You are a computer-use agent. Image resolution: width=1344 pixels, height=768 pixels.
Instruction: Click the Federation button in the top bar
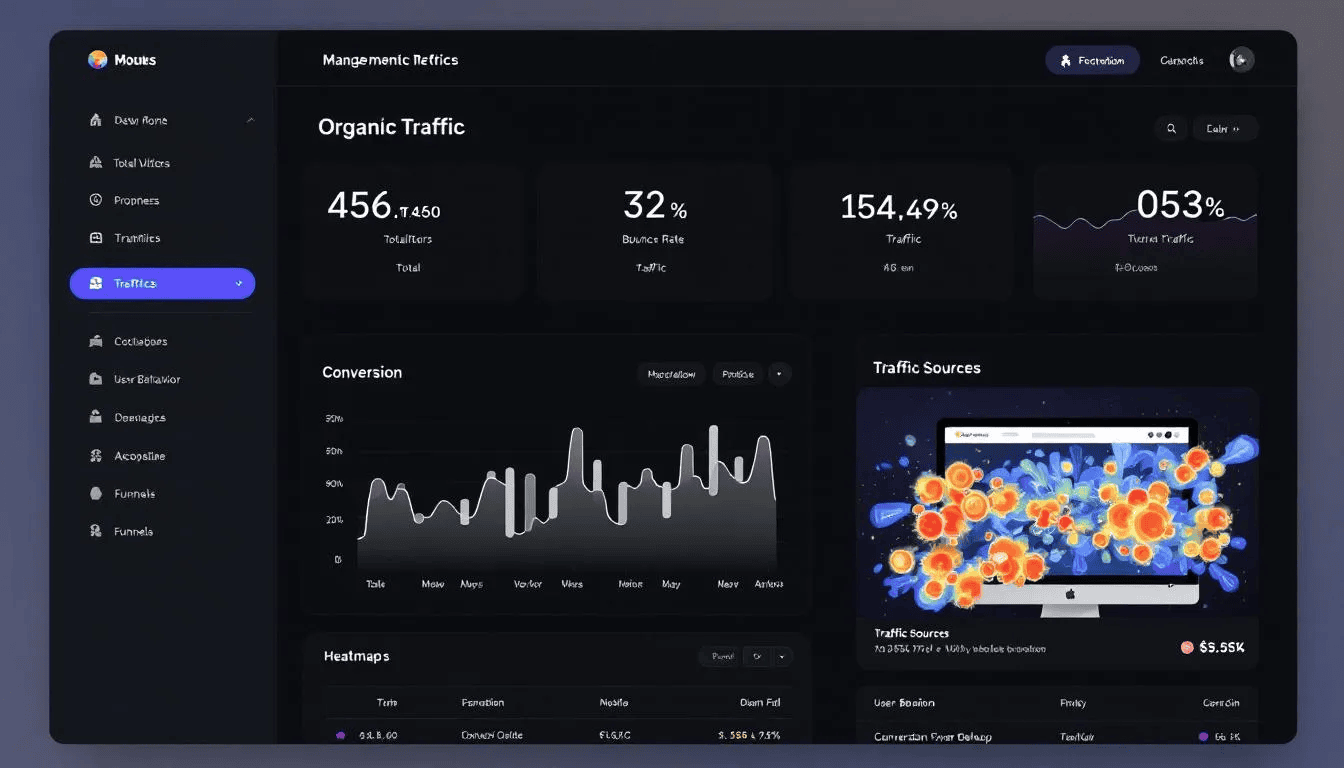tap(1093, 60)
